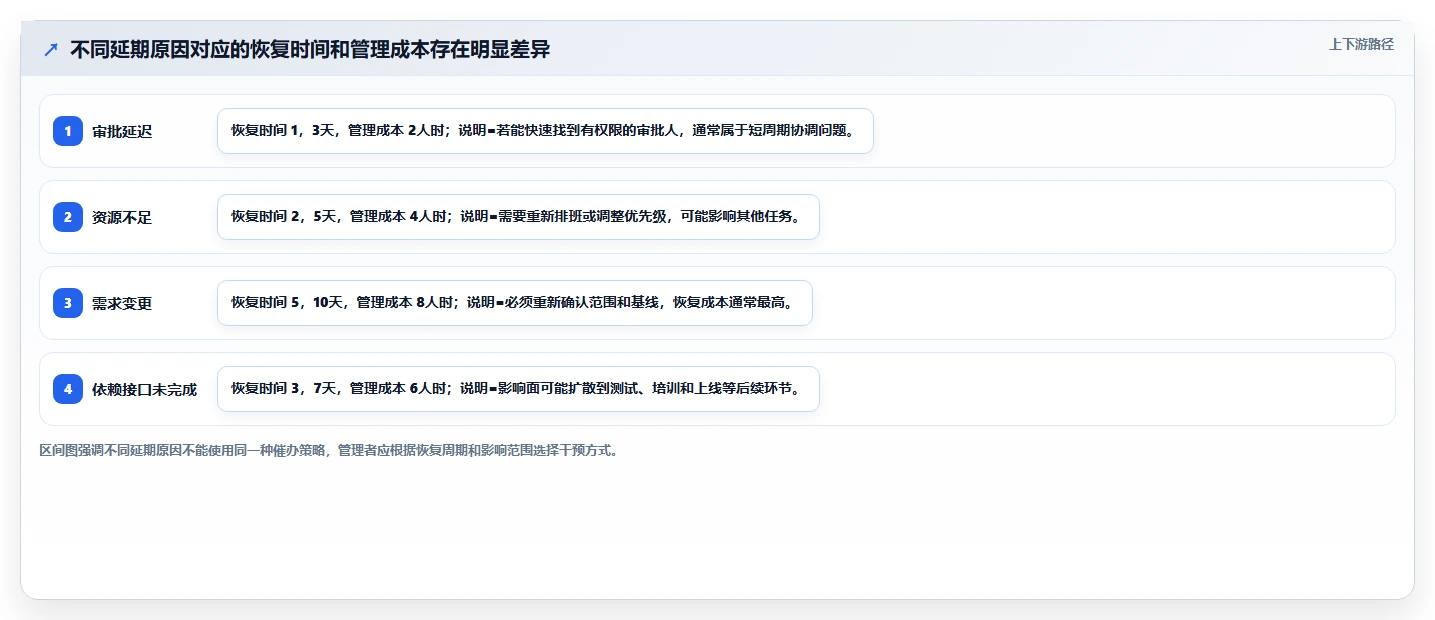Click the arrow icon beside the title
The width and height of the screenshot is (1435, 620).
pyautogui.click(x=51, y=49)
